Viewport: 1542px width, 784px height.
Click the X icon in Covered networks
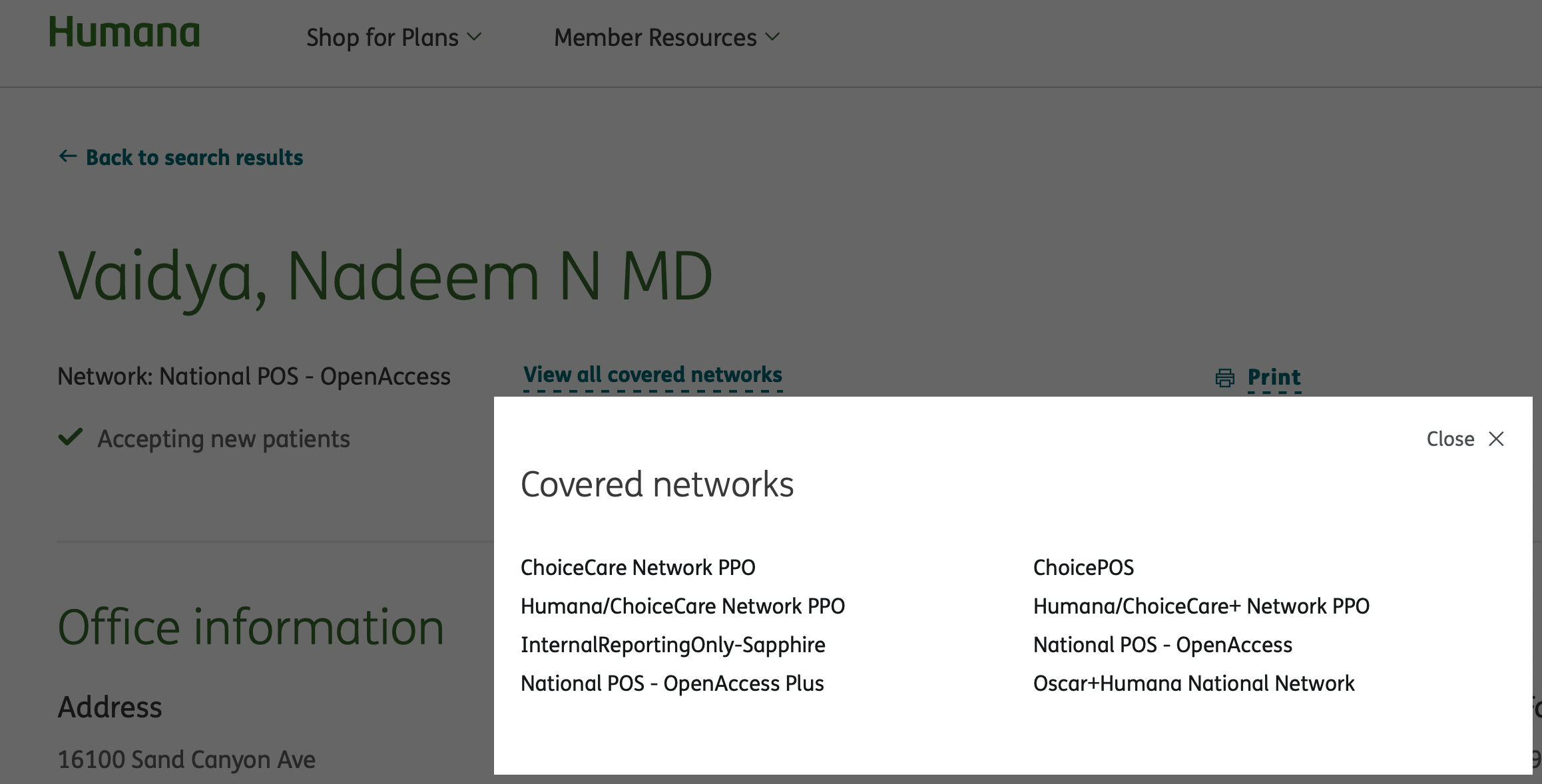tap(1496, 439)
